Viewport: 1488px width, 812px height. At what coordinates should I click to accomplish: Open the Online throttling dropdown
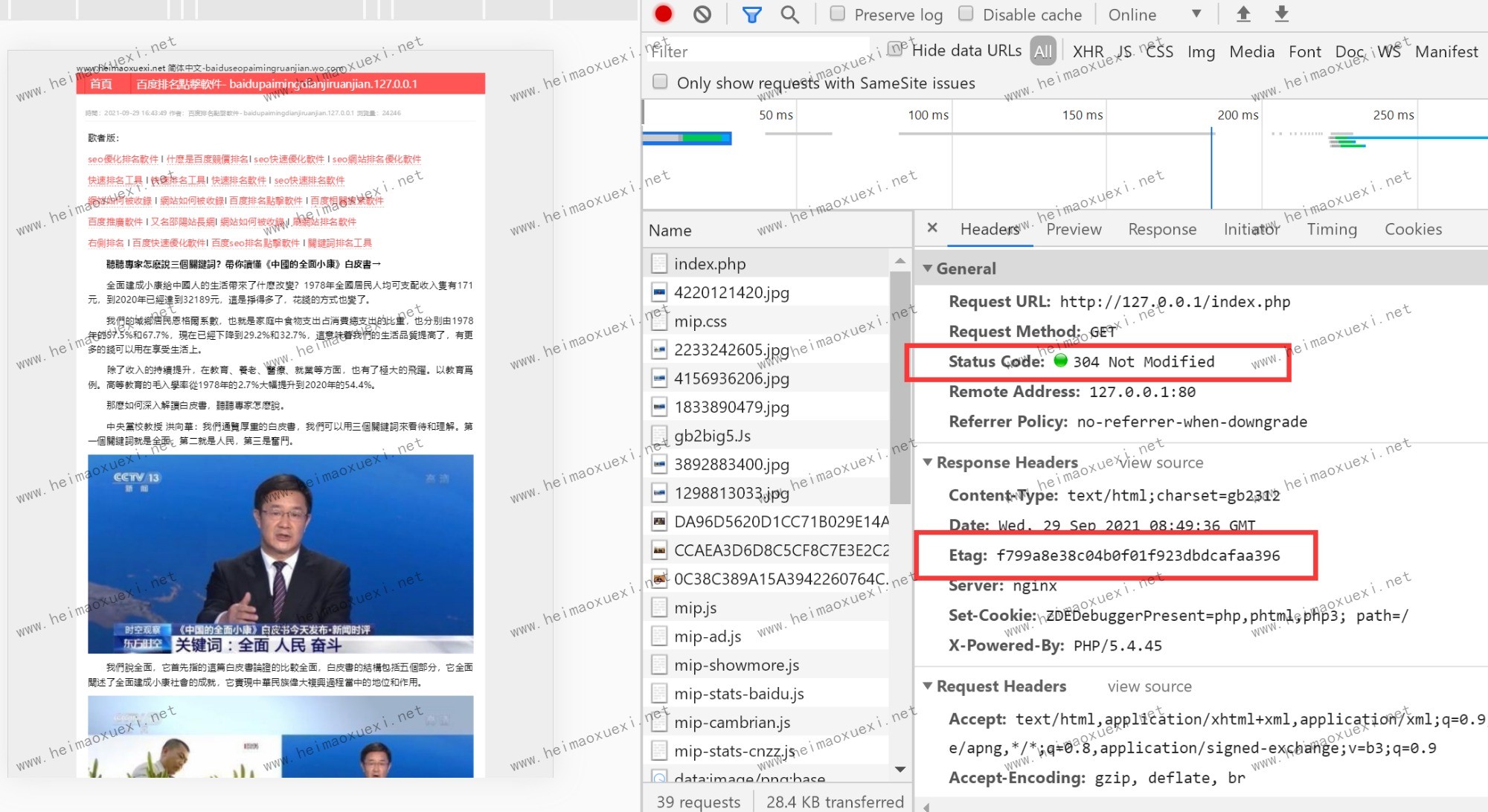[1154, 14]
